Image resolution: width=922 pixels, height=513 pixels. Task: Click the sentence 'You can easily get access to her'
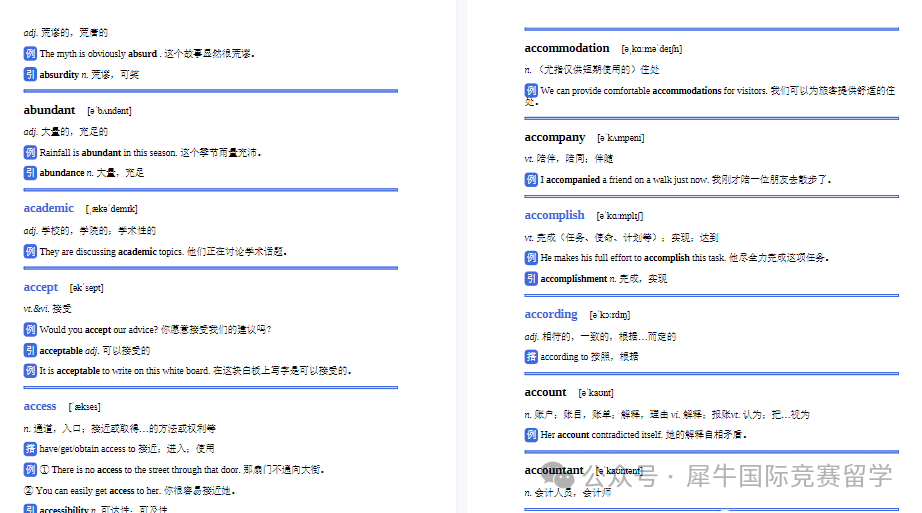(x=129, y=490)
